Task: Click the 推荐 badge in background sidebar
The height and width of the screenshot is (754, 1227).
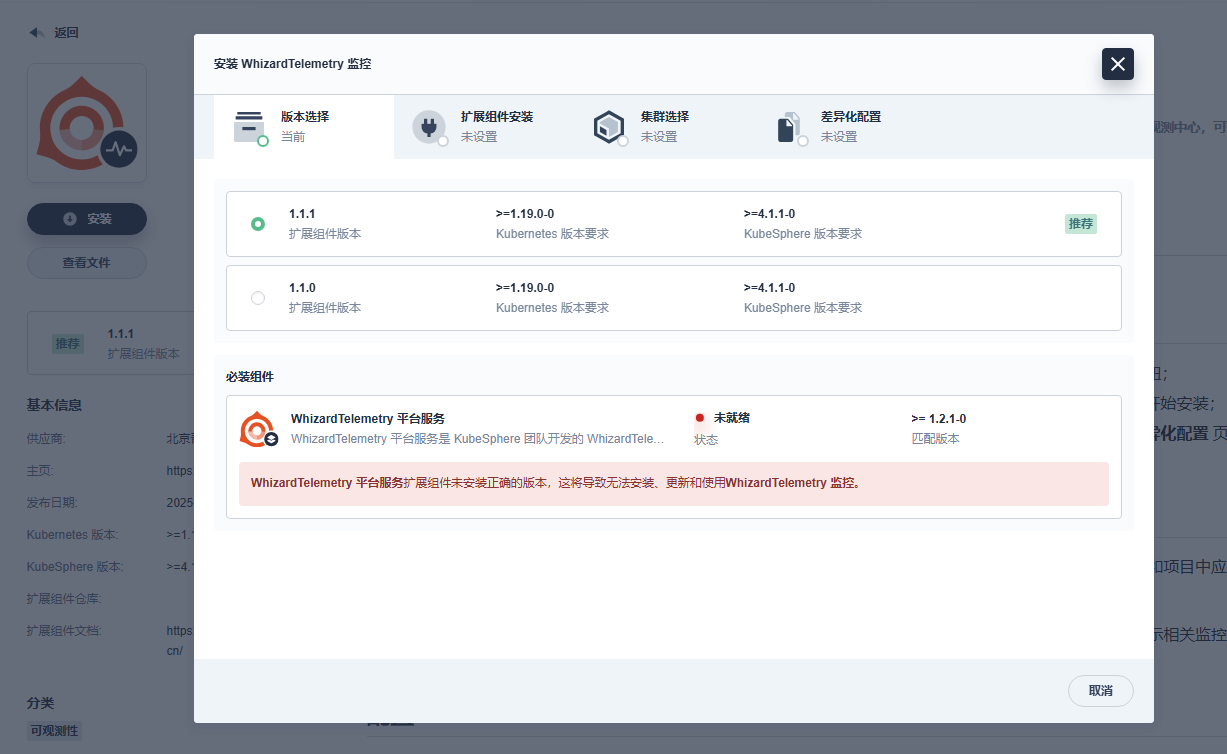Action: click(68, 343)
